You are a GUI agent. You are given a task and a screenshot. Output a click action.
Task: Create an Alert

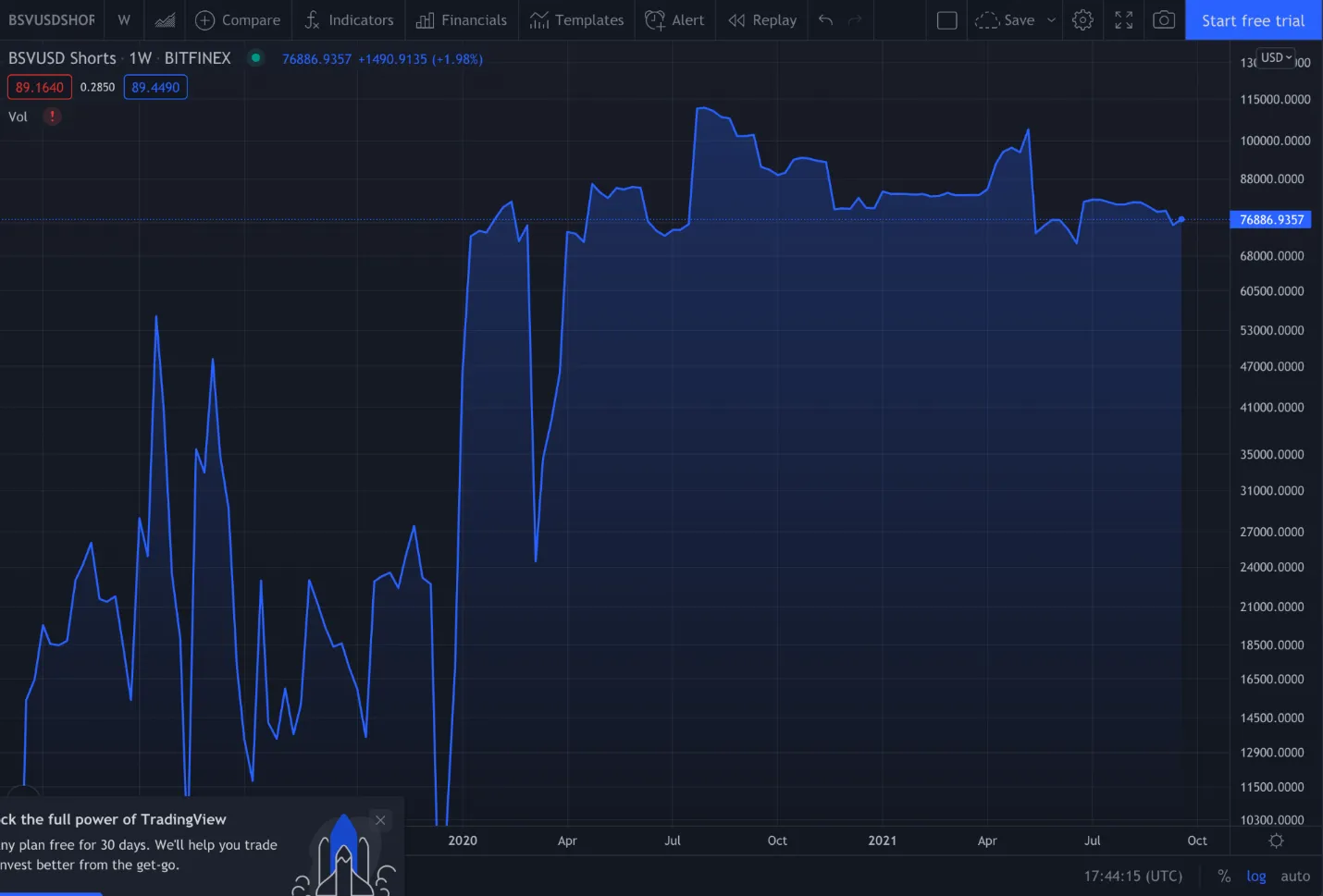coord(674,19)
